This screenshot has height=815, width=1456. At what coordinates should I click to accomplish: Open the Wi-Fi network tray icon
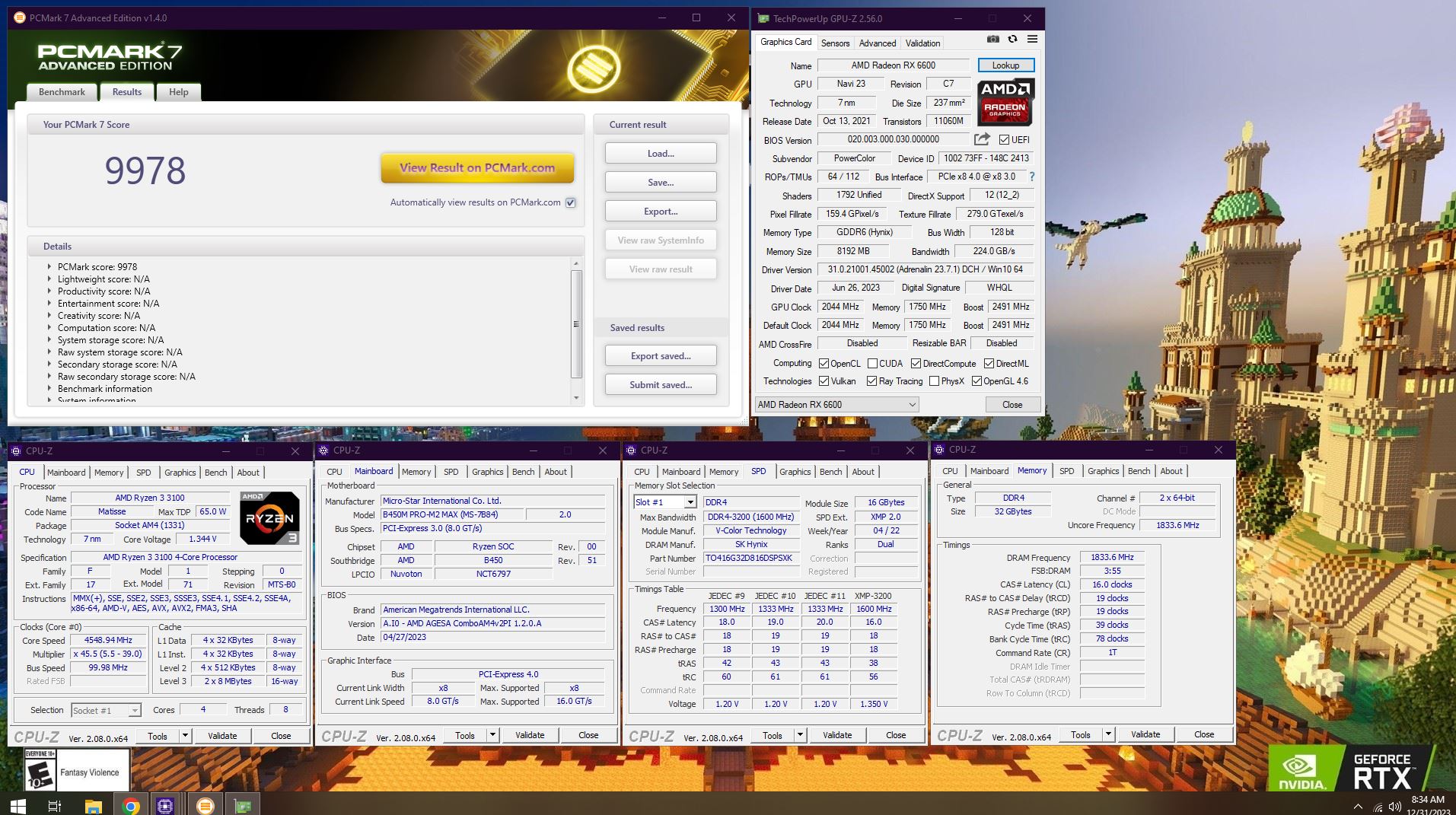point(1378,806)
